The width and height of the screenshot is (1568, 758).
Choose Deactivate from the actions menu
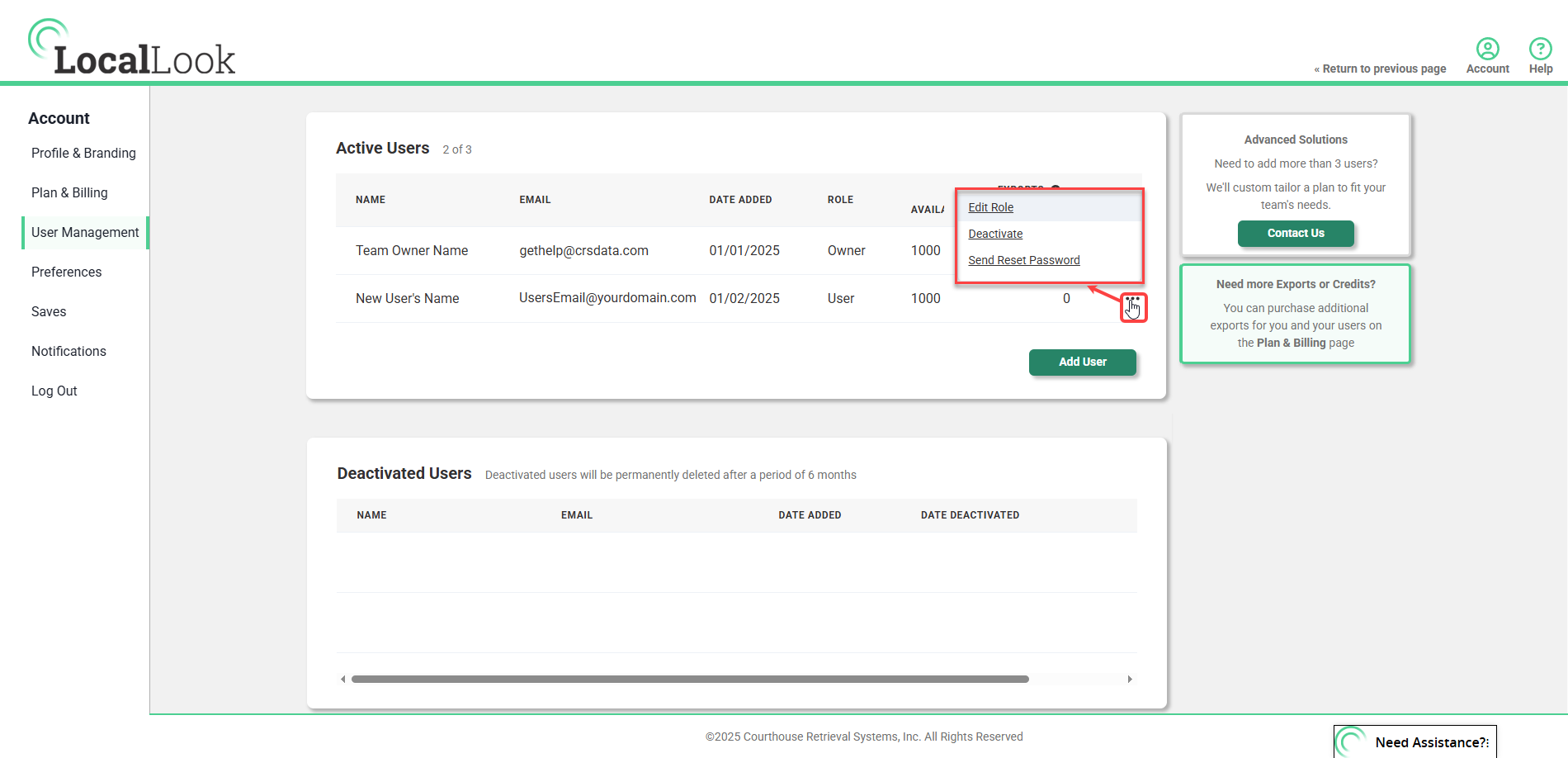coord(995,234)
